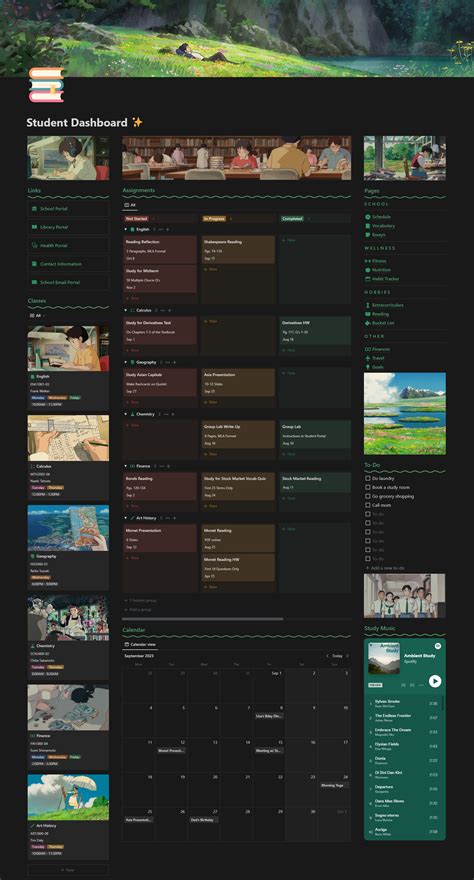Viewport: 474px width, 880px height.
Task: Check the Book a study room checkbox
Action: pos(367,488)
